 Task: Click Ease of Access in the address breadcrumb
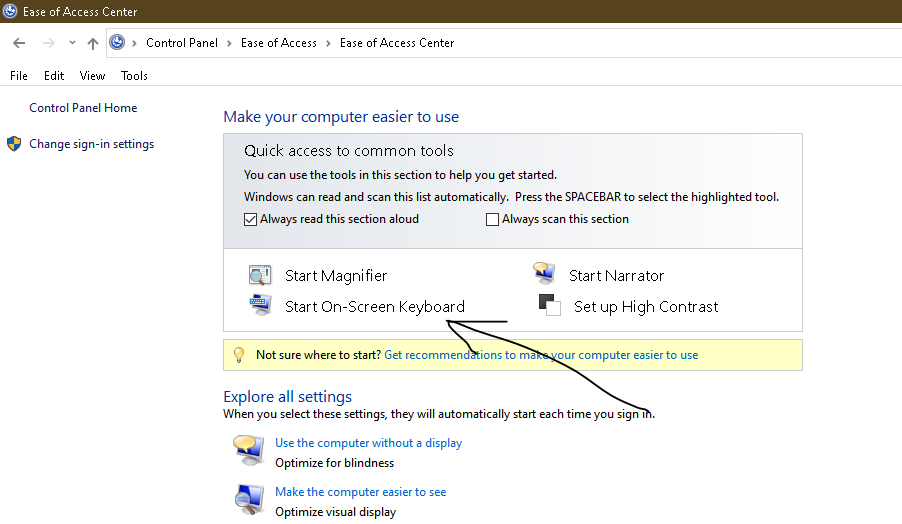click(279, 43)
